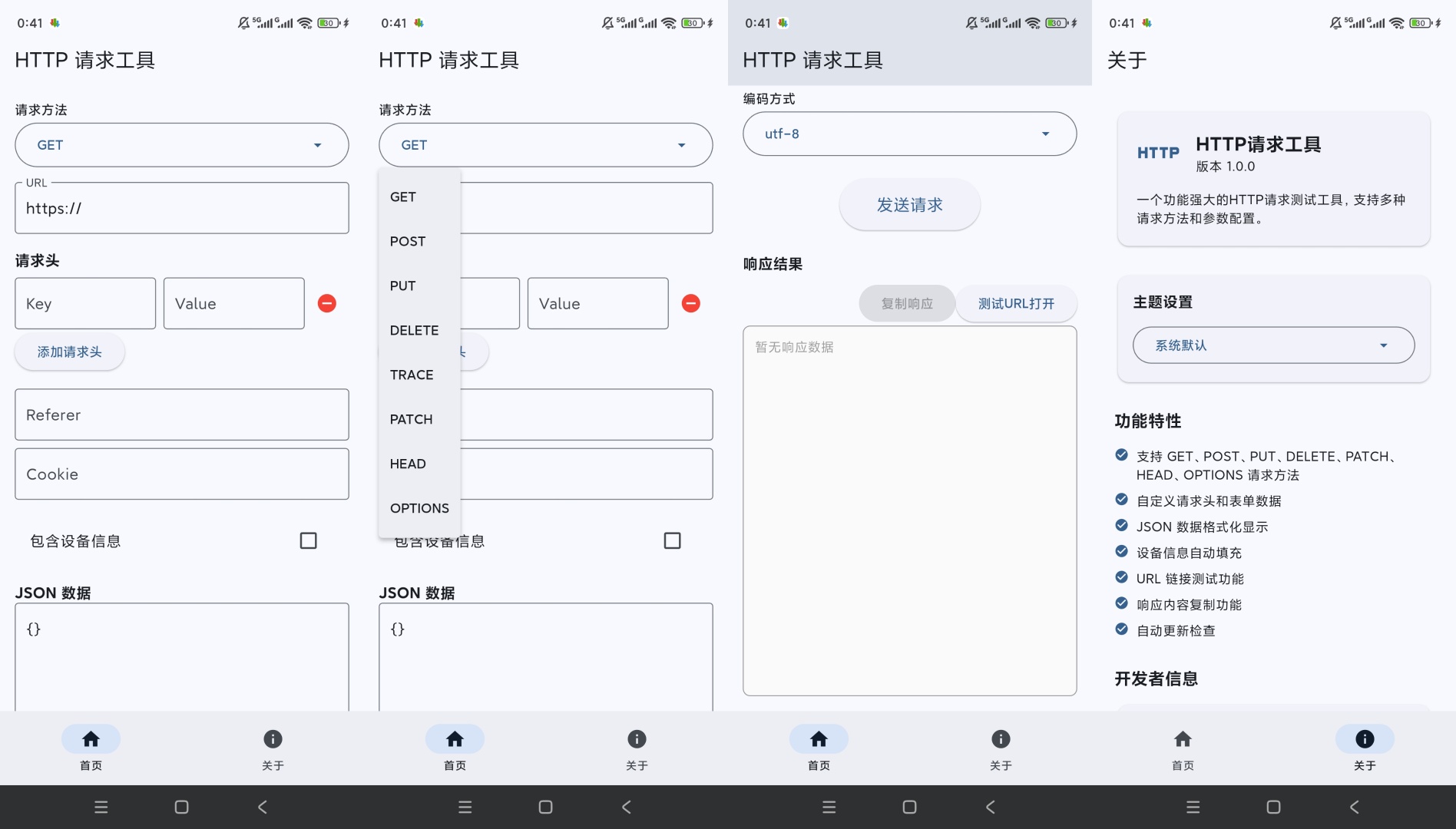Open theme dropdown showing 系统默认
The image size is (1456, 829).
click(x=1273, y=345)
